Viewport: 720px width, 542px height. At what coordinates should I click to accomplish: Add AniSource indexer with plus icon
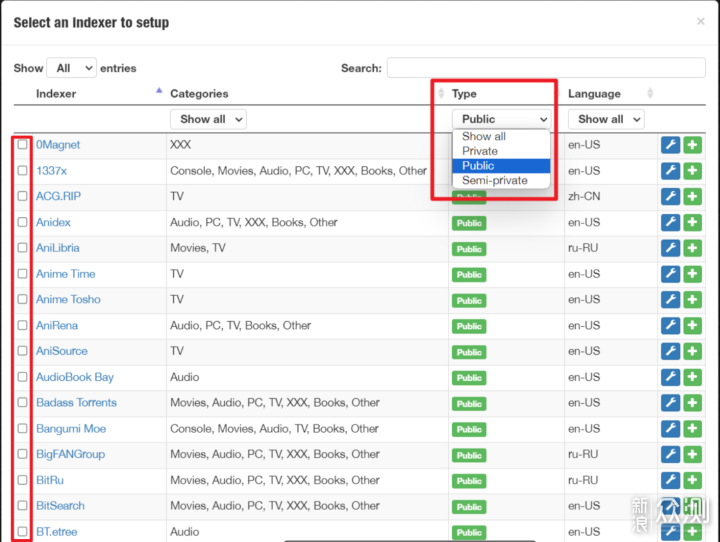click(692, 351)
